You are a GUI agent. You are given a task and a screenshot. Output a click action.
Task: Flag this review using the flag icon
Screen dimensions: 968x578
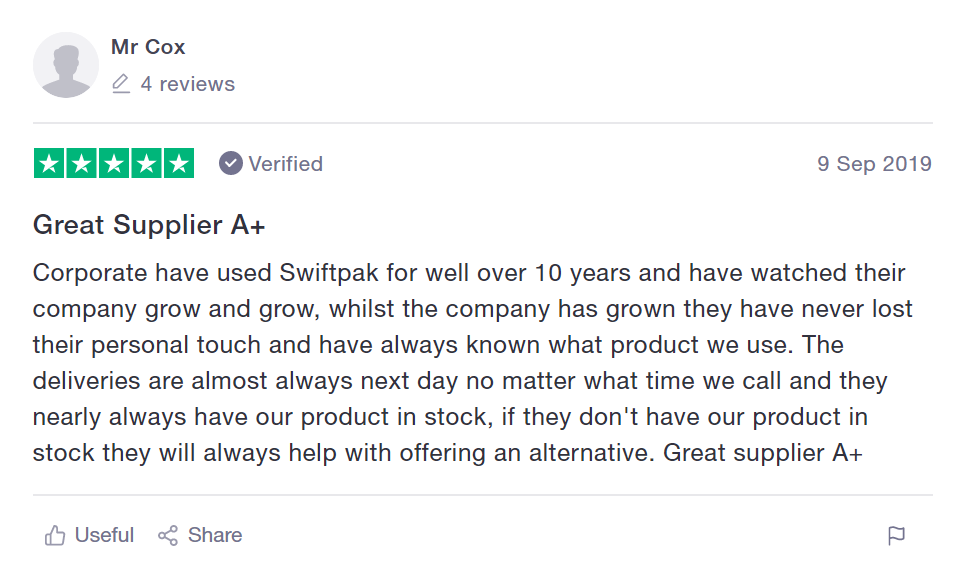(x=896, y=536)
